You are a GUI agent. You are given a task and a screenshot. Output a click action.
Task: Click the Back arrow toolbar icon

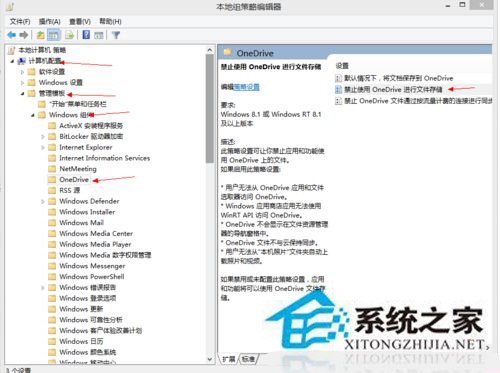click(x=11, y=35)
